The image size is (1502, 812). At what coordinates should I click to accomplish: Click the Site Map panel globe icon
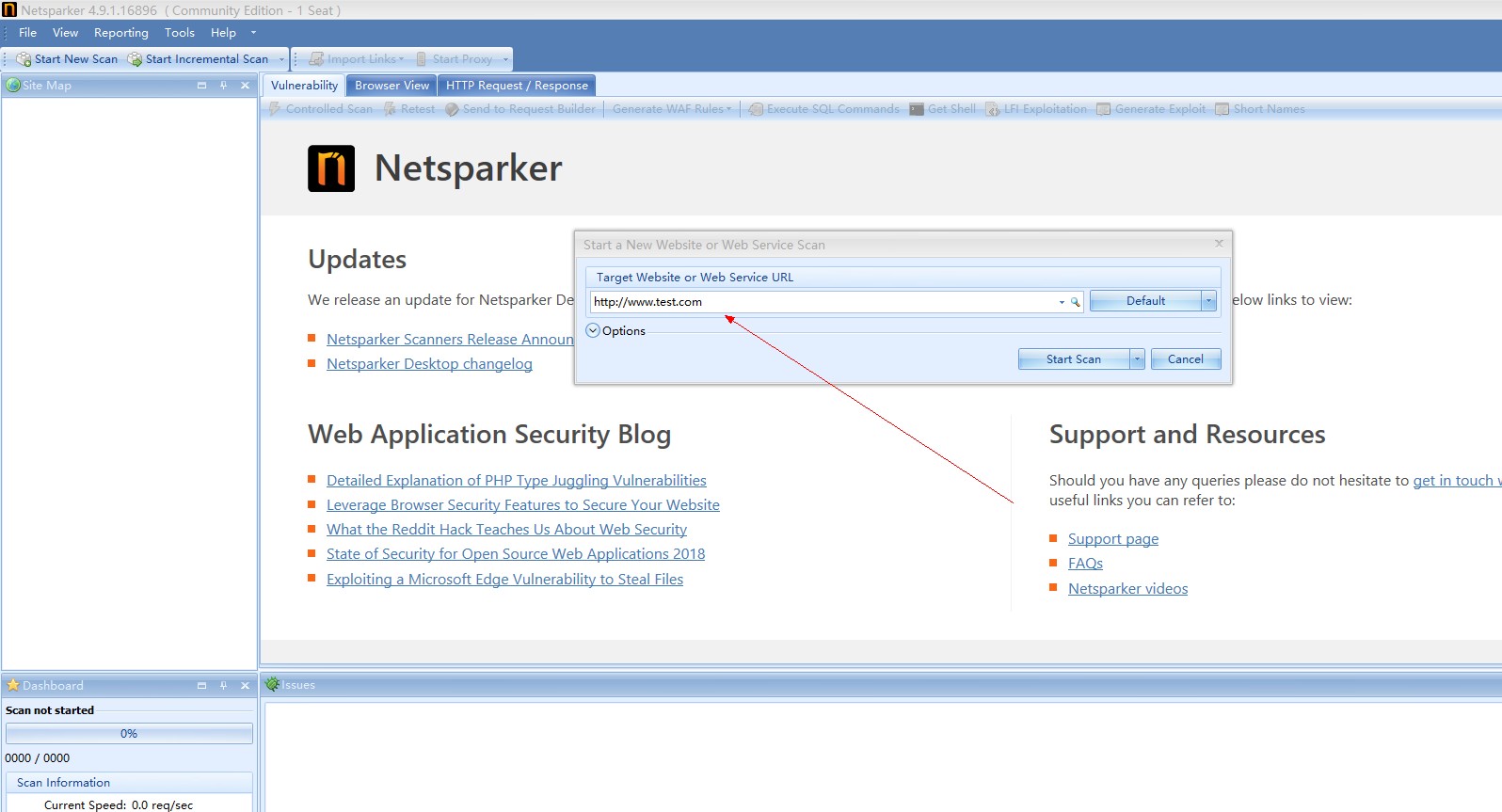pyautogui.click(x=13, y=85)
